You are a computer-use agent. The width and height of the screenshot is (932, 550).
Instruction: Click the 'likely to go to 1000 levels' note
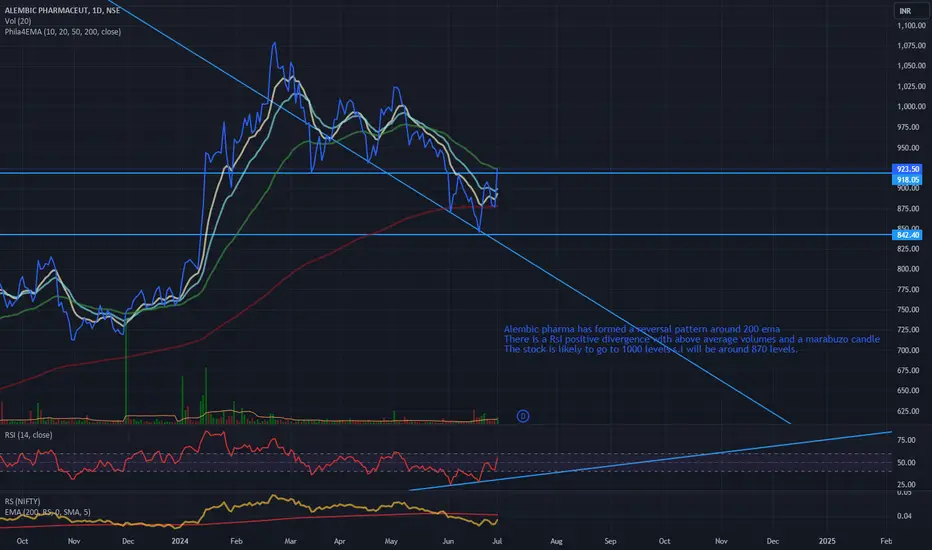[651, 349]
